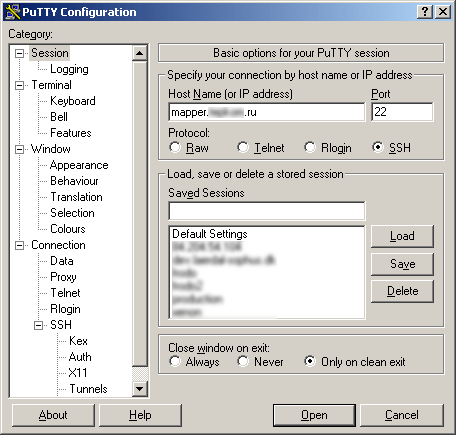Choose Never for close window on exit
Image resolution: width=456 pixels, height=435 pixels.
(x=243, y=361)
